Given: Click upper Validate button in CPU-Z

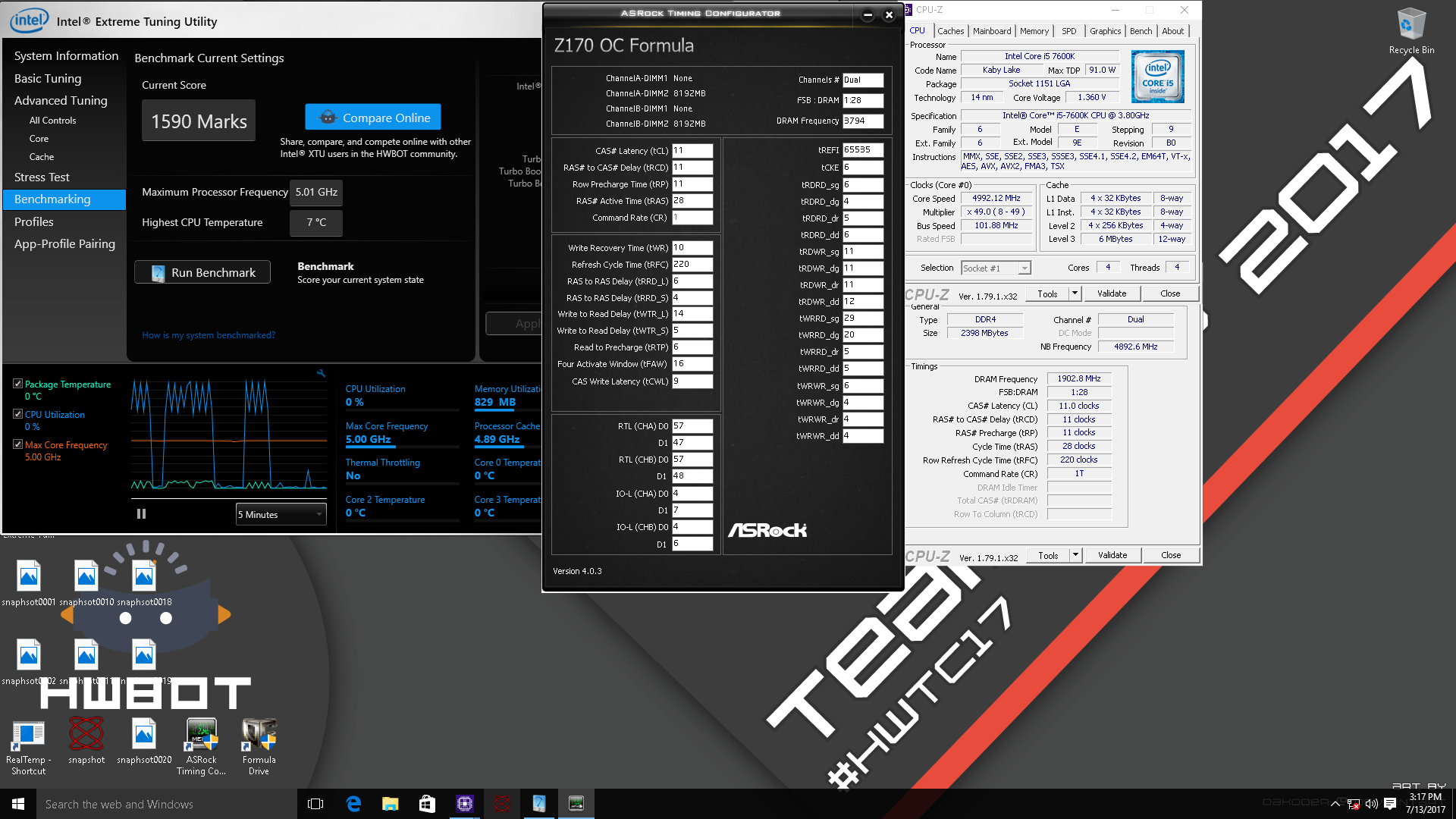Looking at the screenshot, I should click(1112, 293).
